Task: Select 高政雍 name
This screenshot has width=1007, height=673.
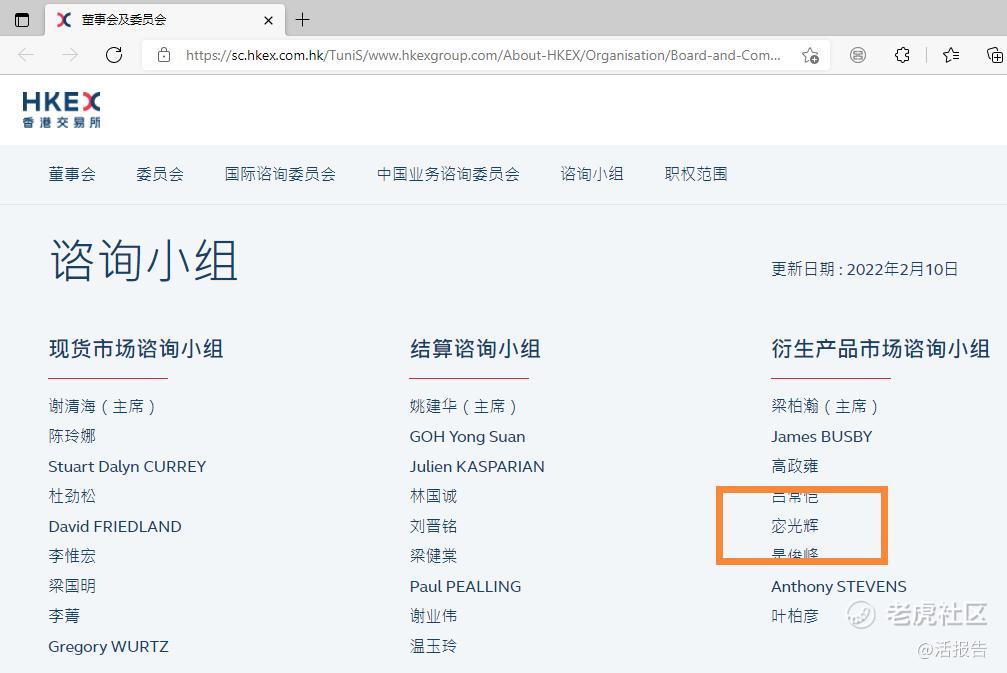Action: coord(795,466)
